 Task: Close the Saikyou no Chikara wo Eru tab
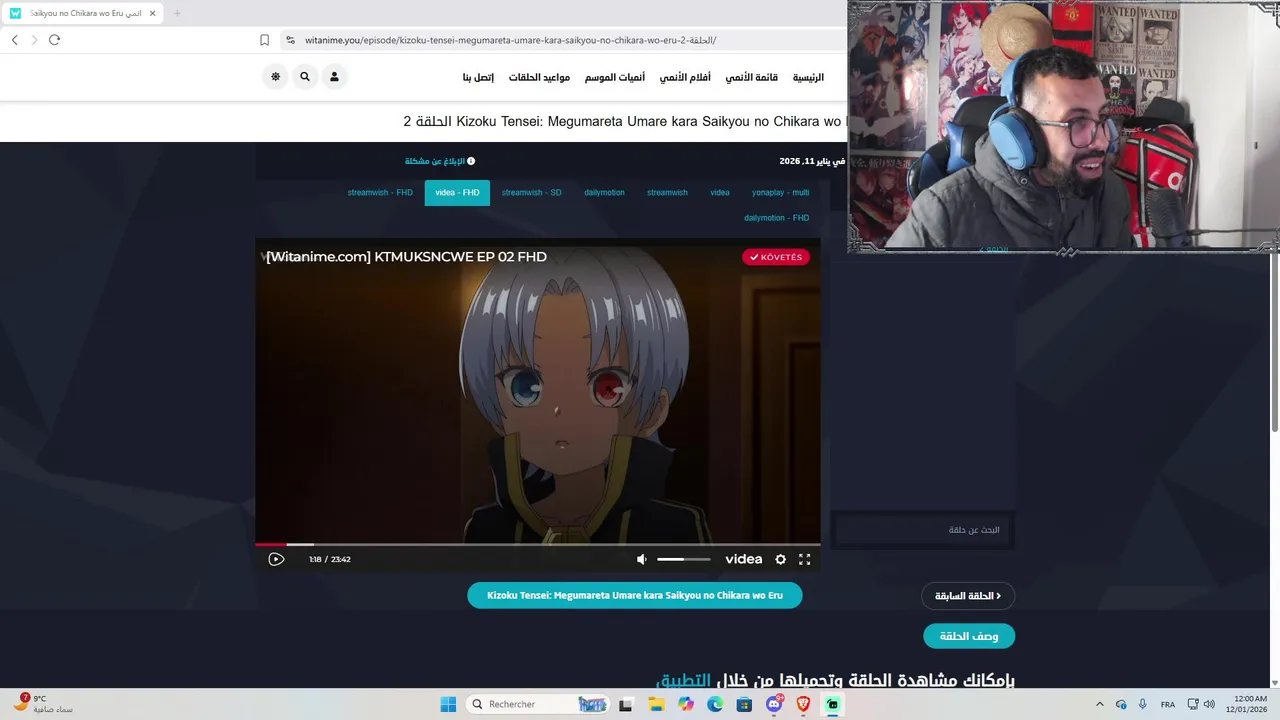pos(153,13)
